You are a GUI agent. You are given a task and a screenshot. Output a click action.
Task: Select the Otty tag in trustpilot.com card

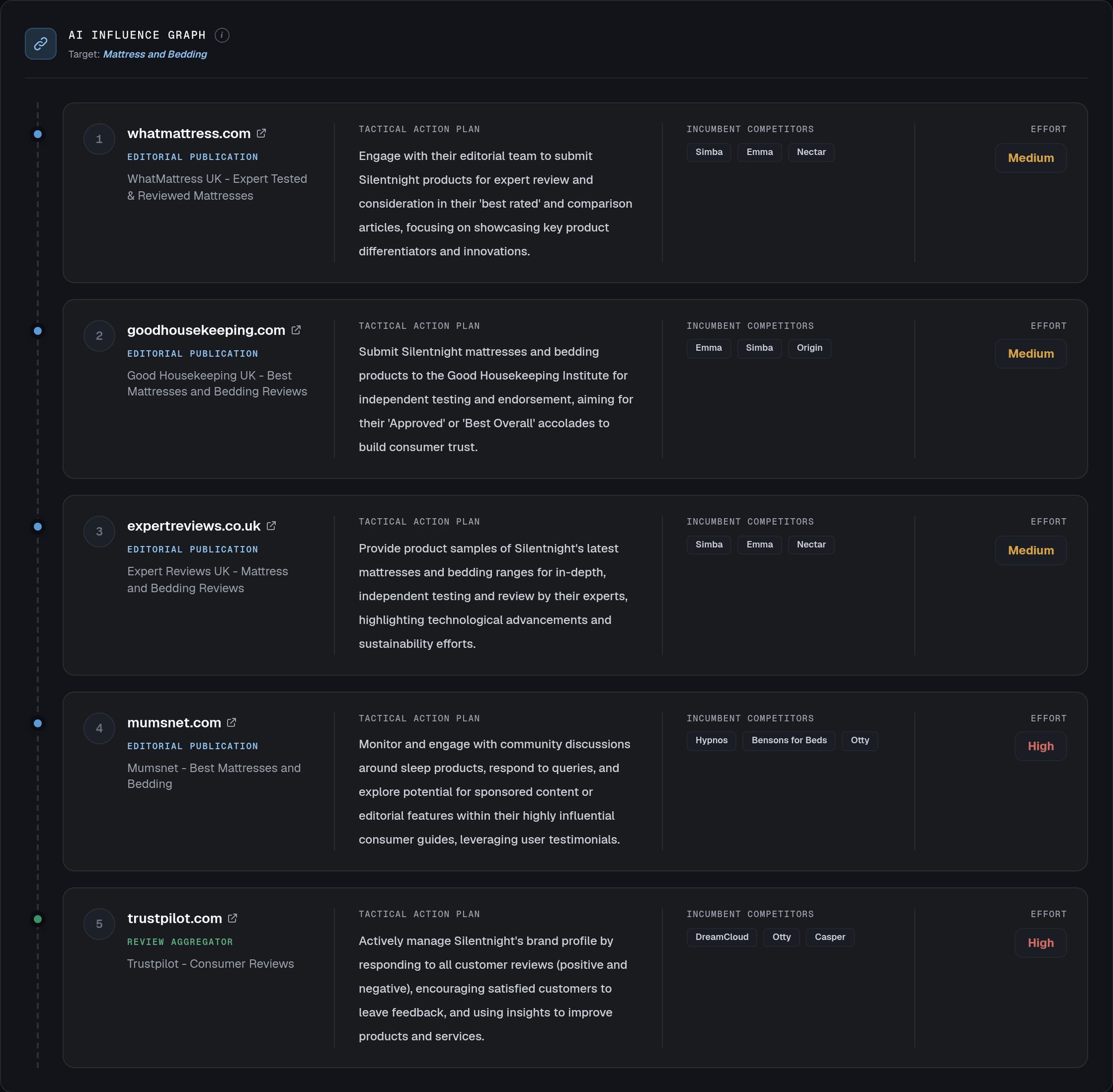[781, 937]
